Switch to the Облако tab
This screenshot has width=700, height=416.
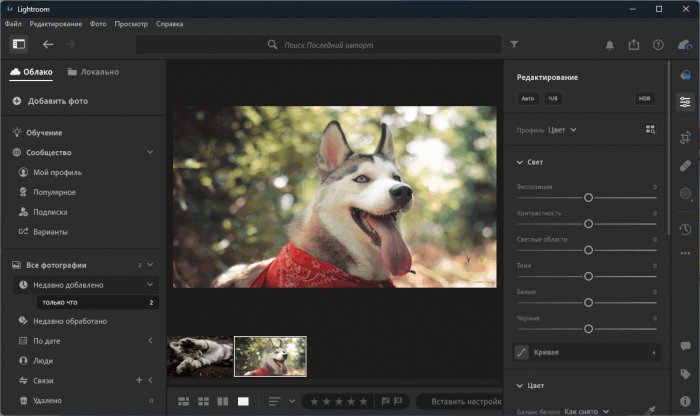coord(31,72)
